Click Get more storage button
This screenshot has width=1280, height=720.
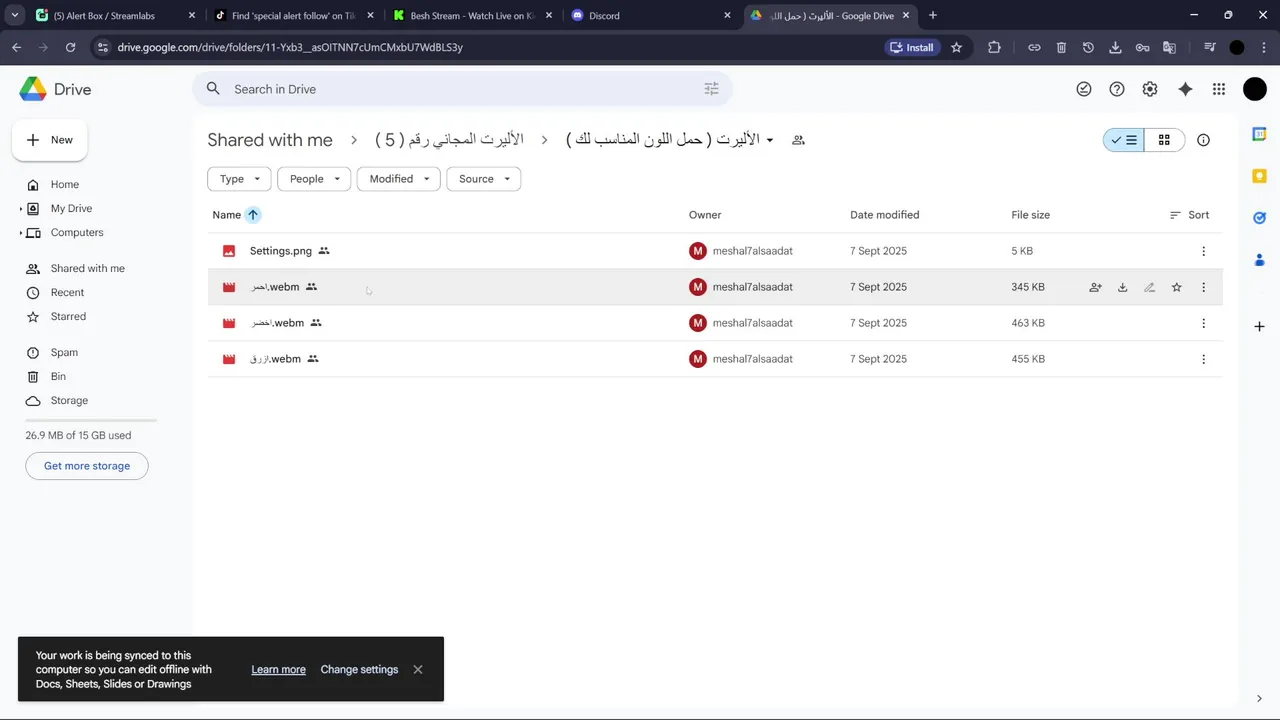click(87, 466)
